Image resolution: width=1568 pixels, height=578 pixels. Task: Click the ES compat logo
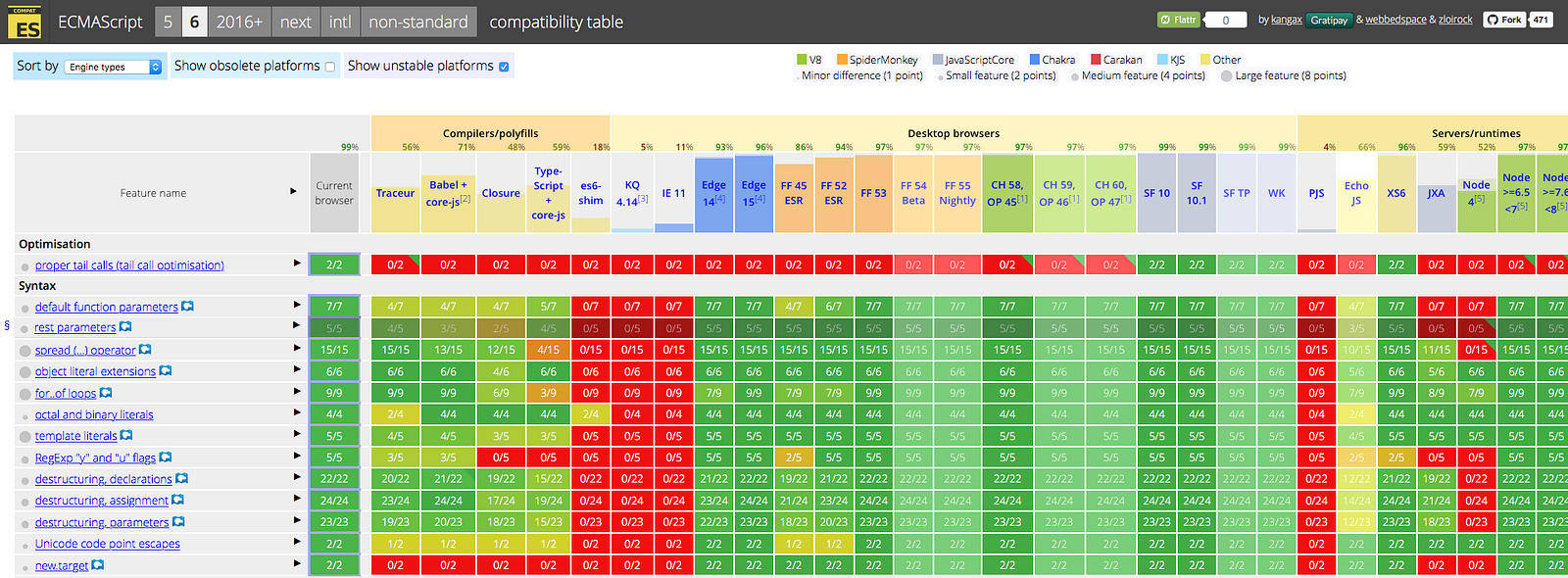[26, 24]
